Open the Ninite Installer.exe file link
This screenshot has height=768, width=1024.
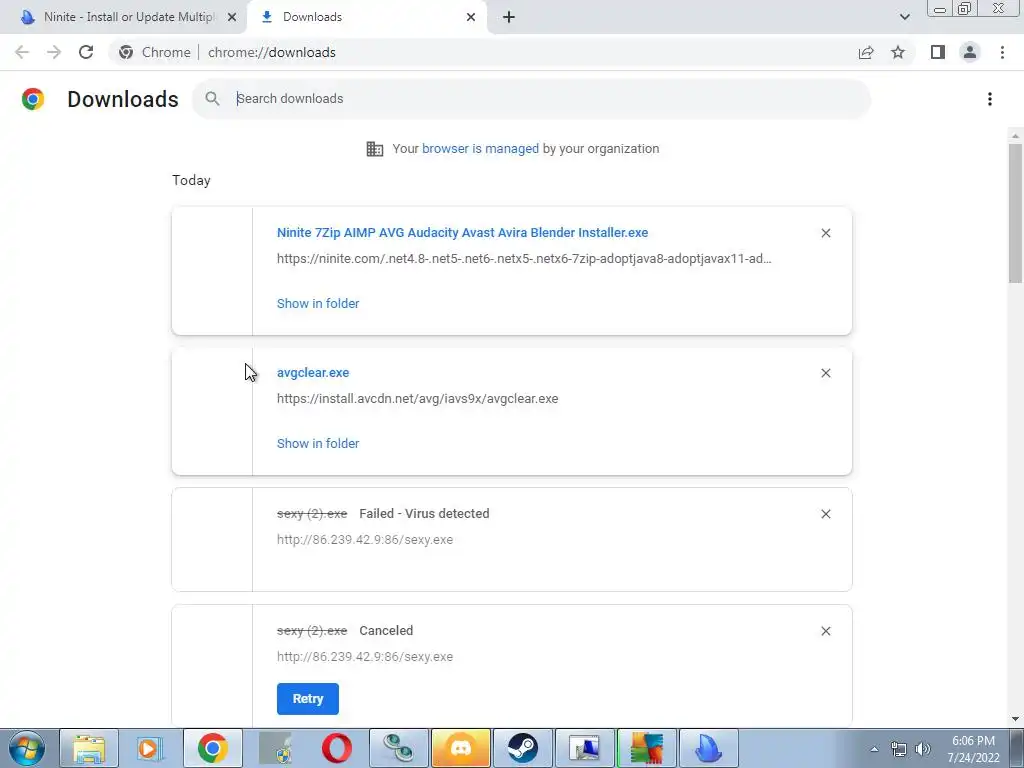pyautogui.click(x=462, y=232)
